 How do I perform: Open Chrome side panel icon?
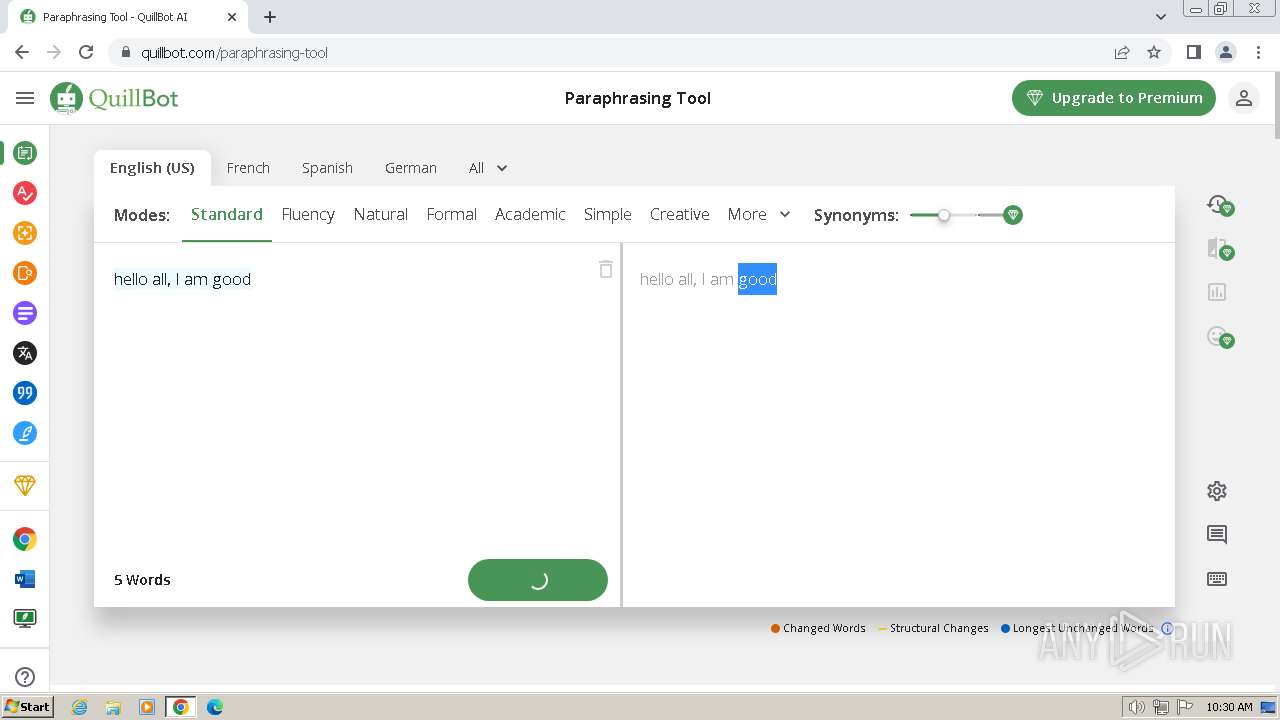pos(1193,53)
